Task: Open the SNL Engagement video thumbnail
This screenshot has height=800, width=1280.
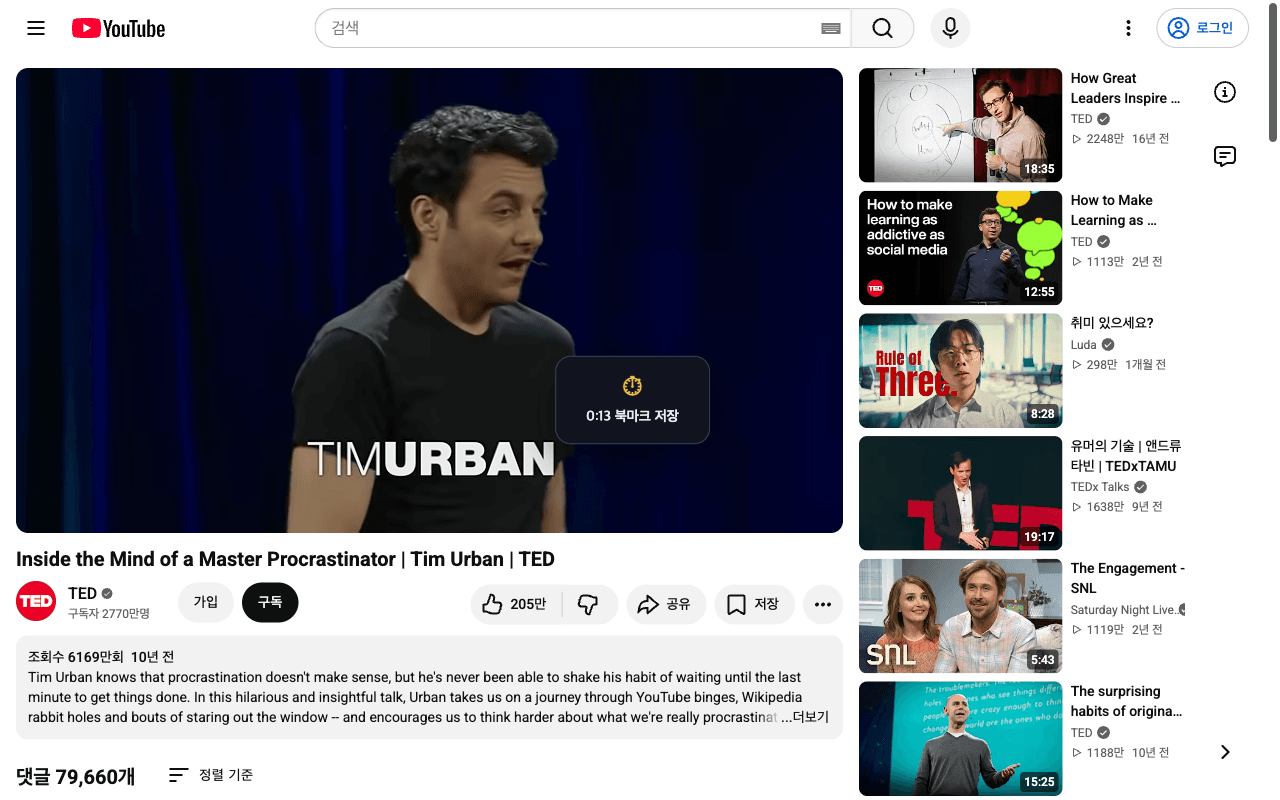Action: coord(960,616)
